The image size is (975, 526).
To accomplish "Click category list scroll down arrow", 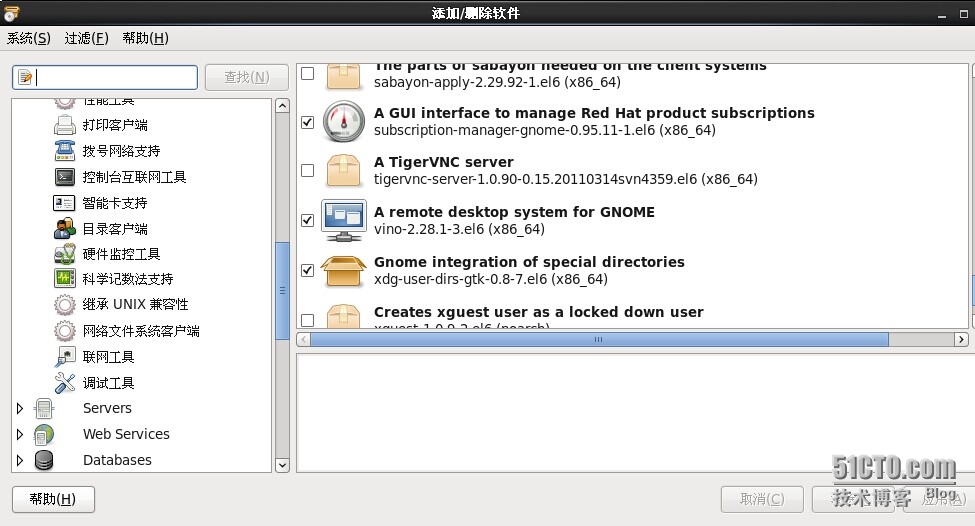I will (282, 465).
